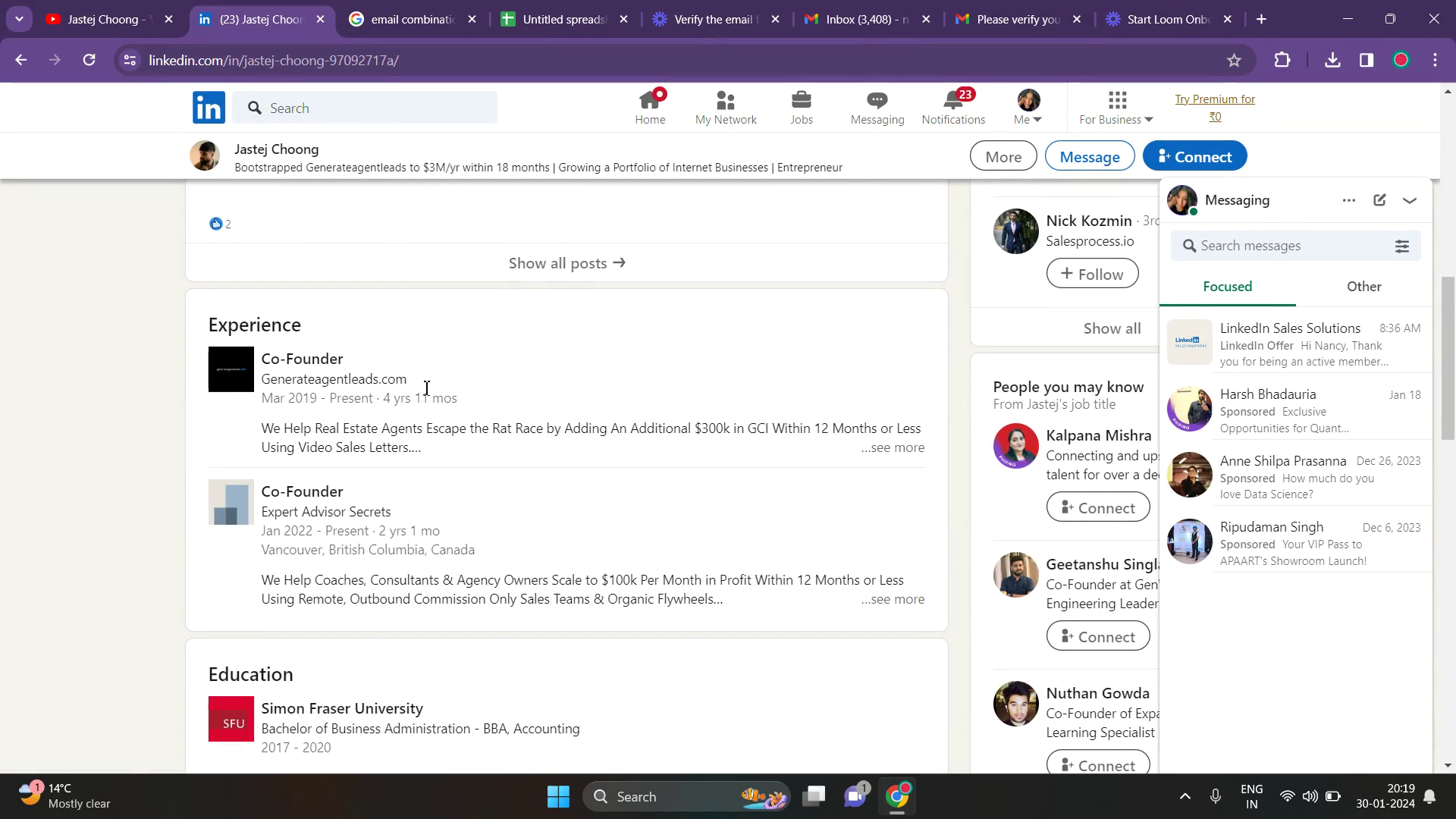
Task: Expand Generateagentleads description with see more
Action: pos(893,447)
